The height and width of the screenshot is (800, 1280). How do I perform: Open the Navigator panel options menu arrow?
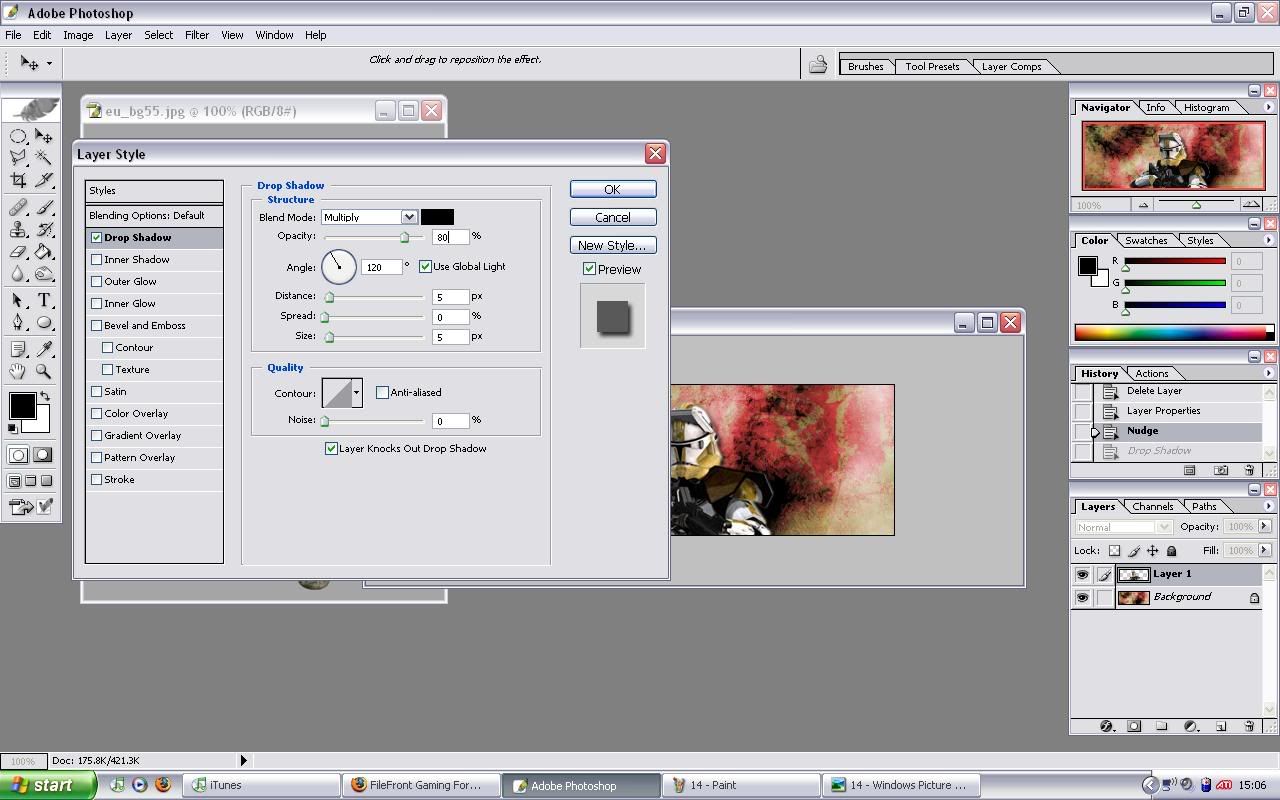point(1268,108)
